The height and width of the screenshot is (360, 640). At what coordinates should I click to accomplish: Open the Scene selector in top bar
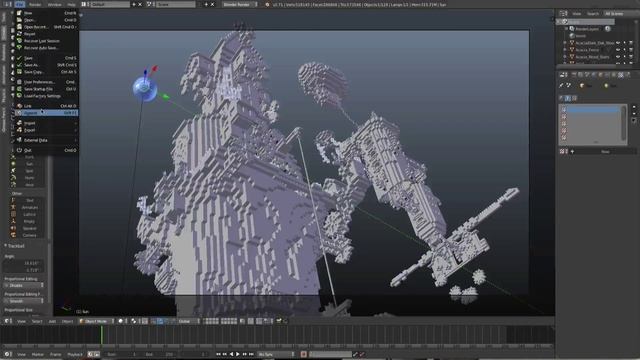(176, 4)
